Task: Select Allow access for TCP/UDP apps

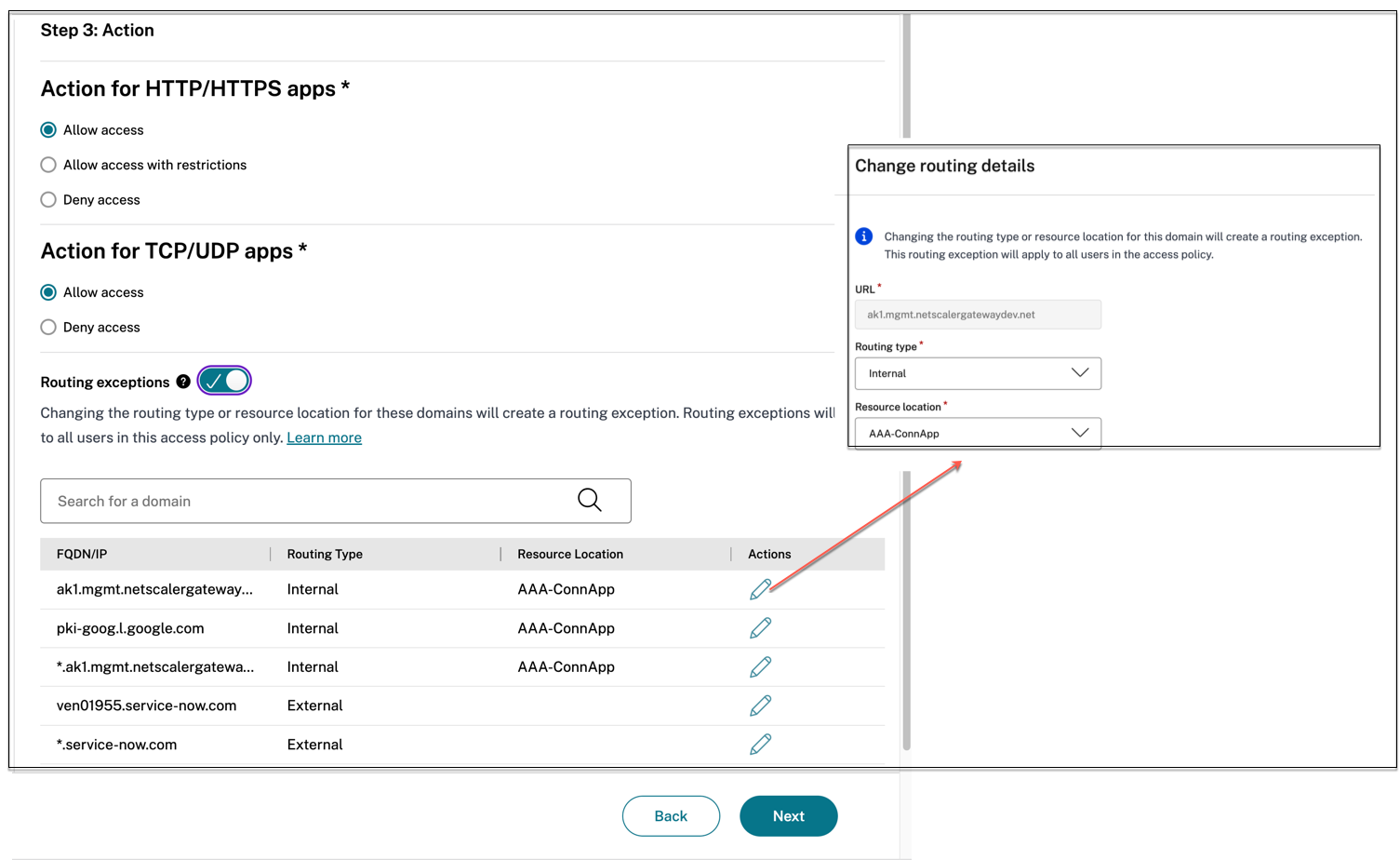Action: pyautogui.click(x=48, y=292)
